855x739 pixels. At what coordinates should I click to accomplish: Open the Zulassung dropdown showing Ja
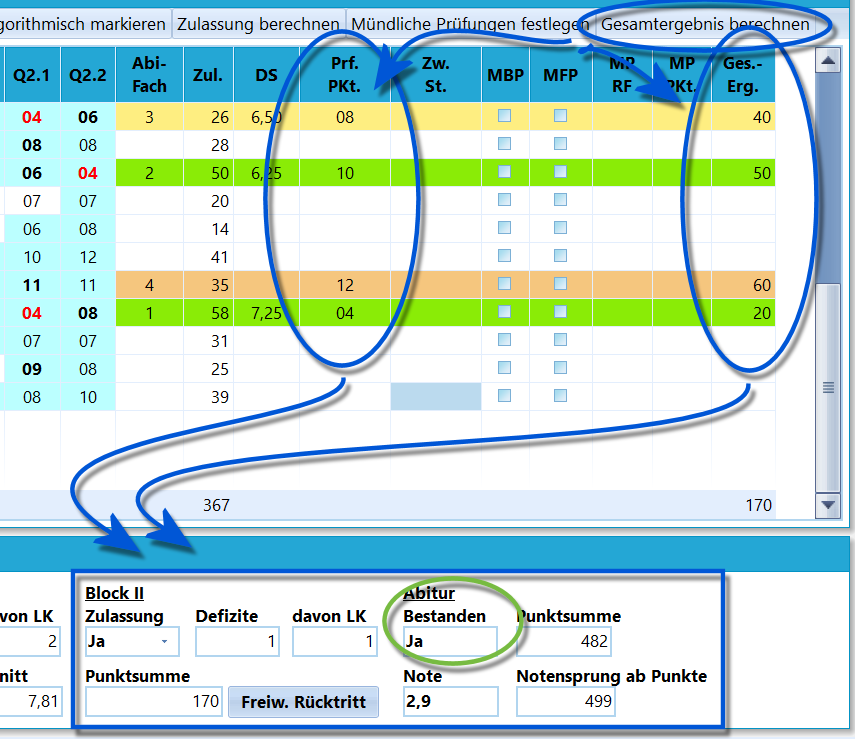click(x=132, y=641)
